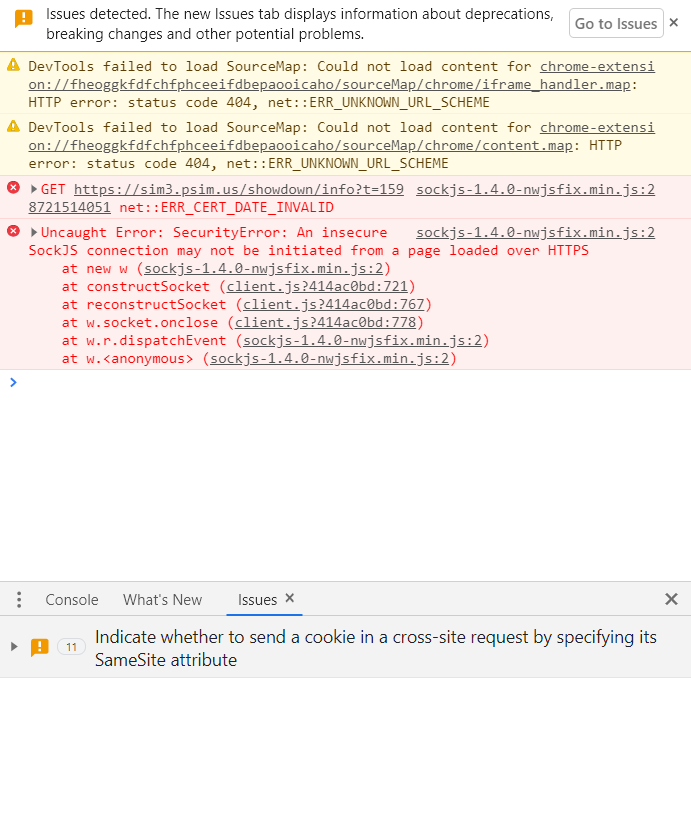Click the SameSite issue warning icon

[39, 647]
